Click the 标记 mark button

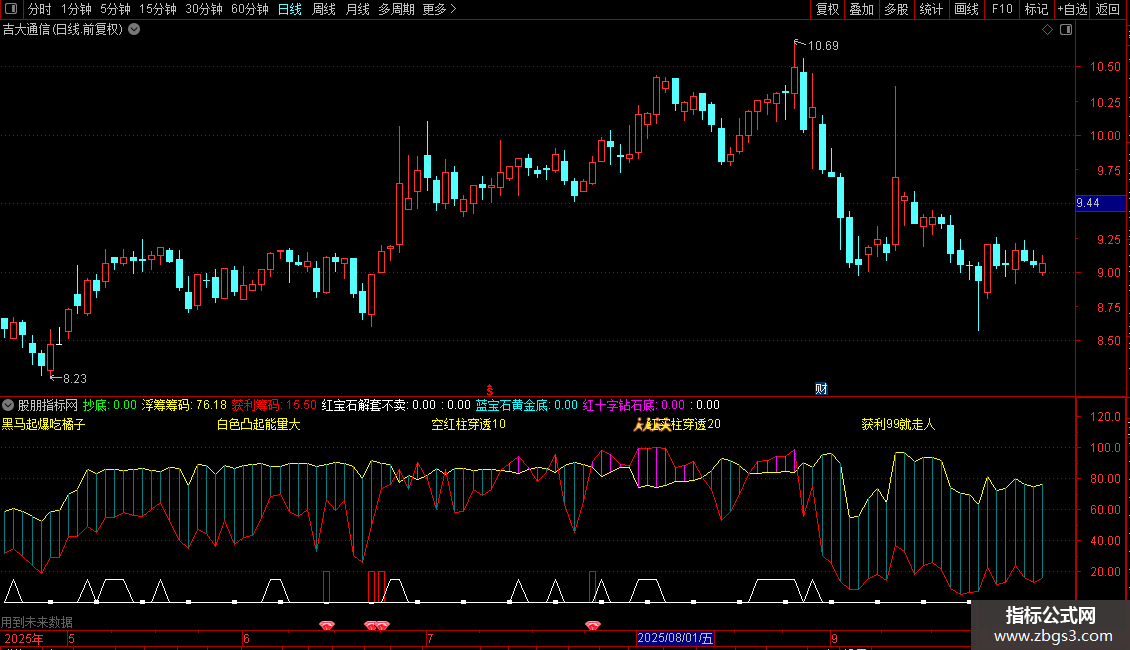pyautogui.click(x=1036, y=9)
